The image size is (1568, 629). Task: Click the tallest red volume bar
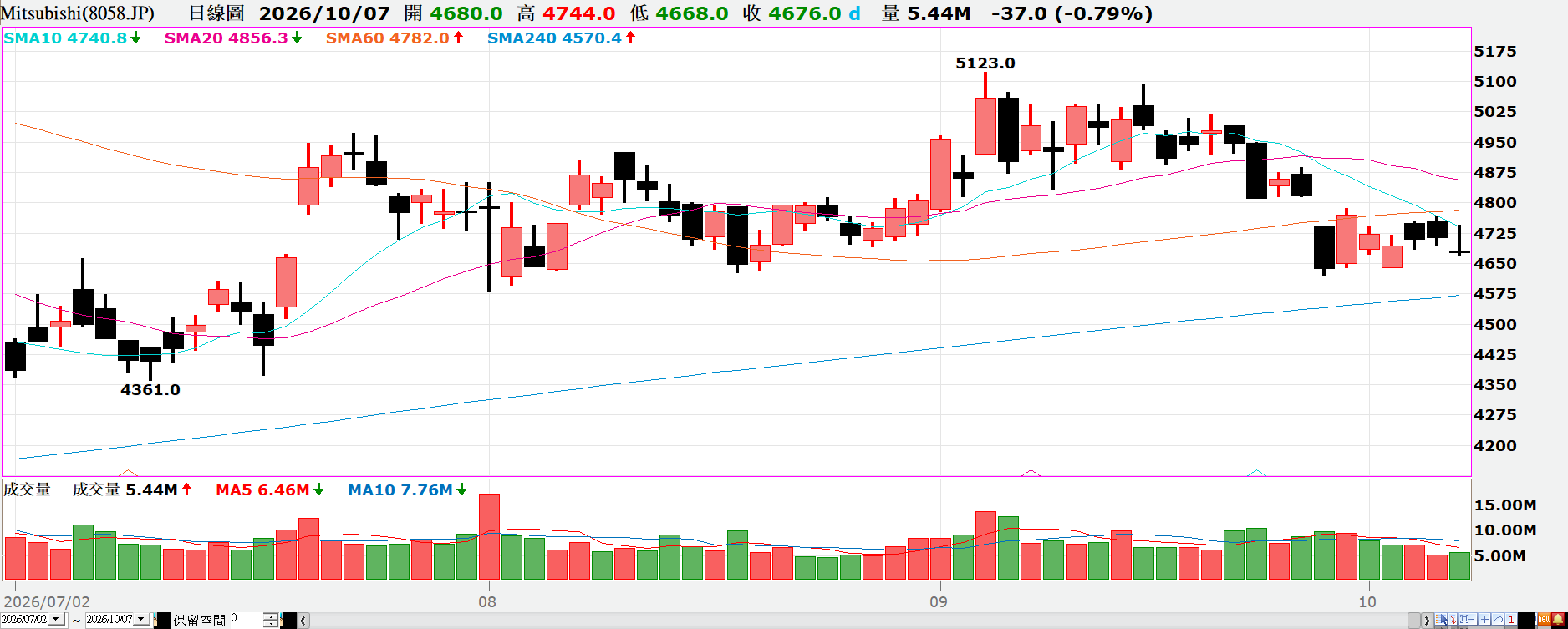coord(489,536)
